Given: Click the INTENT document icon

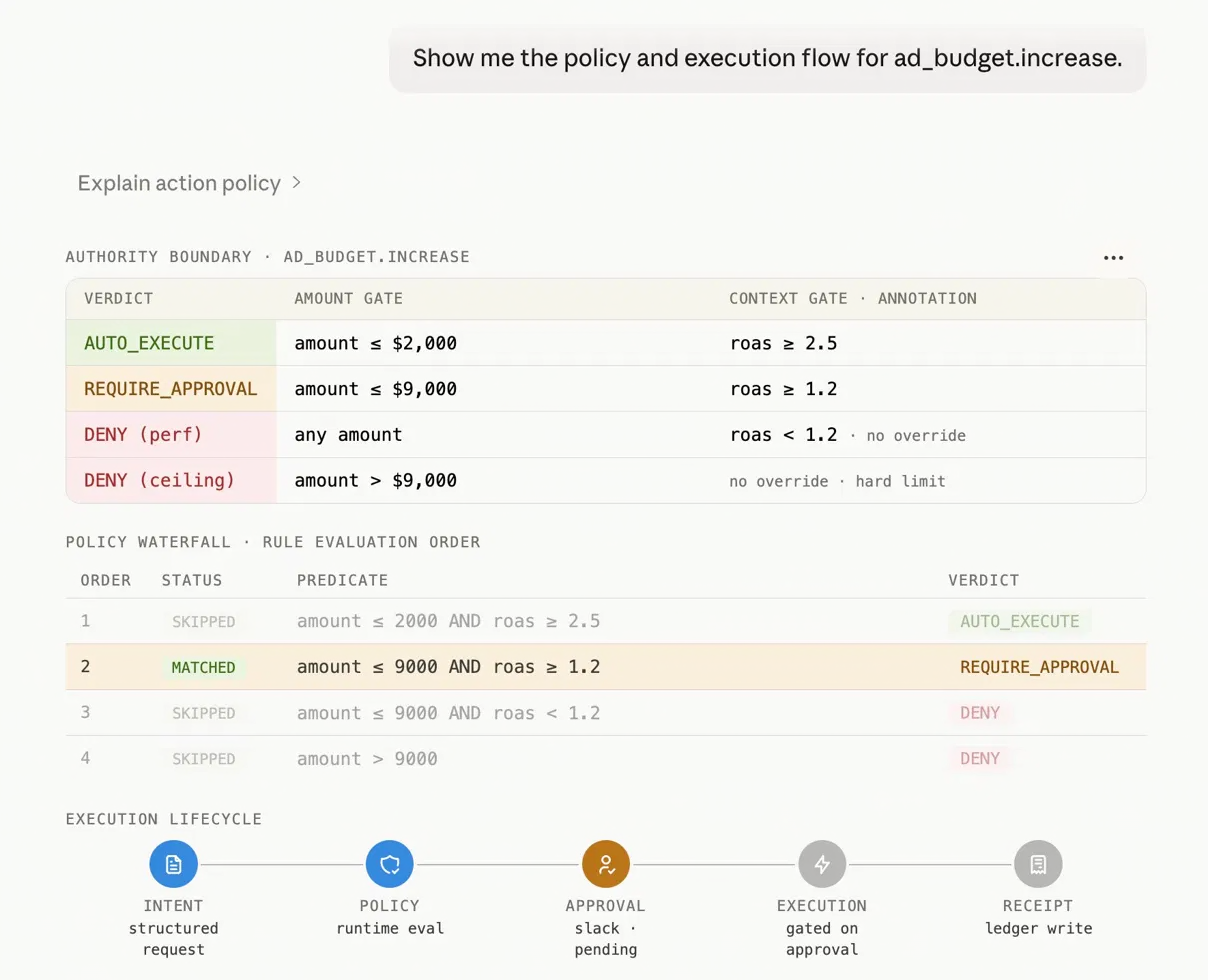Looking at the screenshot, I should click(x=174, y=864).
